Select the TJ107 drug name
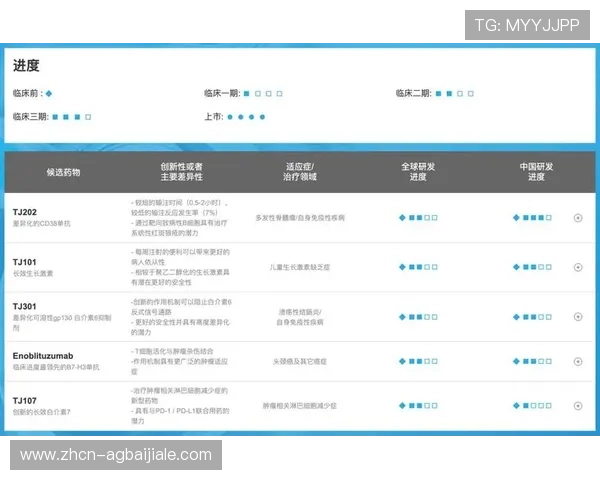Viewport: 600px width, 480px height. pos(24,401)
